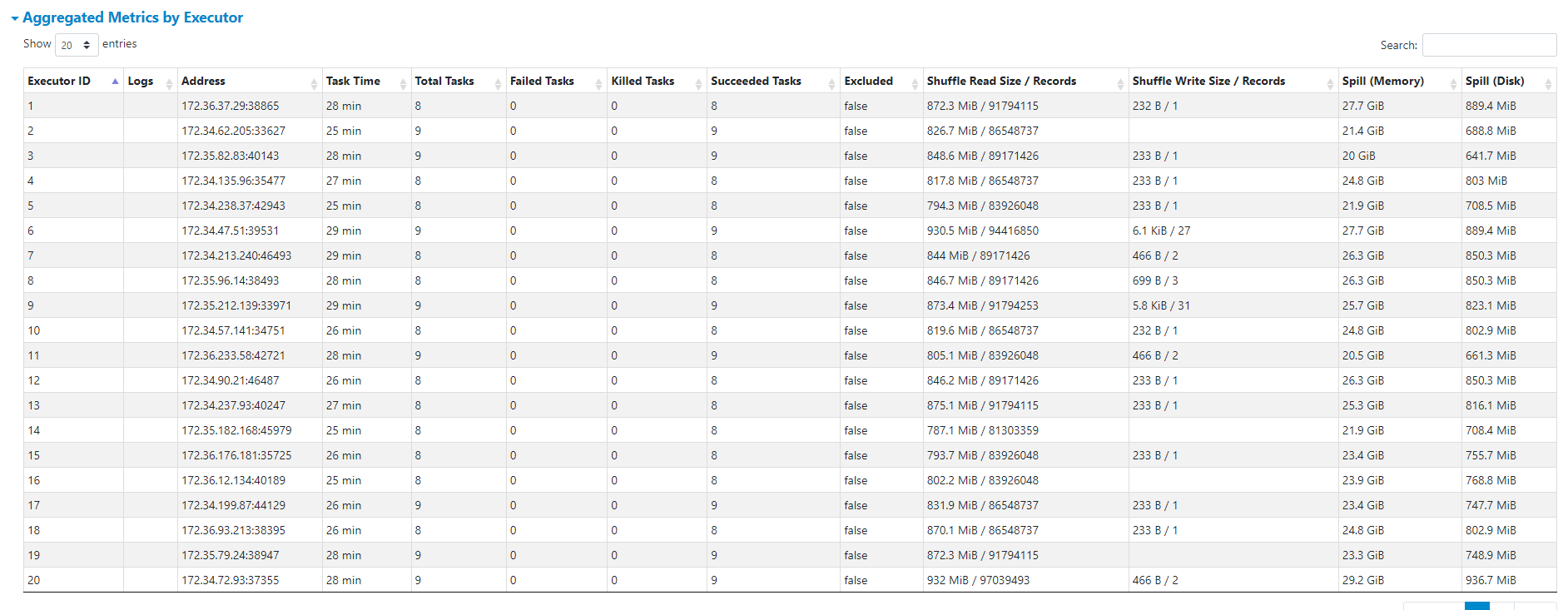The width and height of the screenshot is (1568, 610).
Task: Click the Spill (Disk) column sort icon
Action: coord(1548,82)
